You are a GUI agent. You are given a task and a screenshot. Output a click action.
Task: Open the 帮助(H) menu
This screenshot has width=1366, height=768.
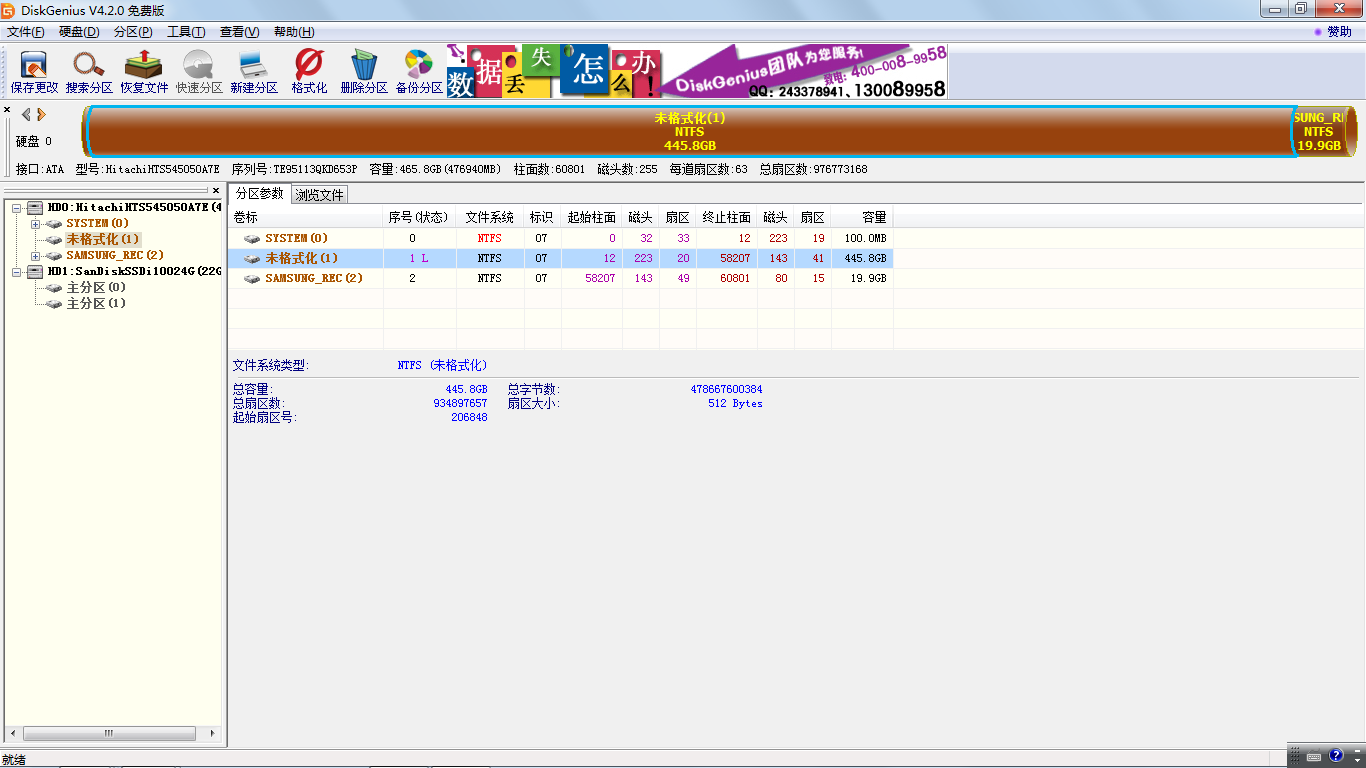294,32
